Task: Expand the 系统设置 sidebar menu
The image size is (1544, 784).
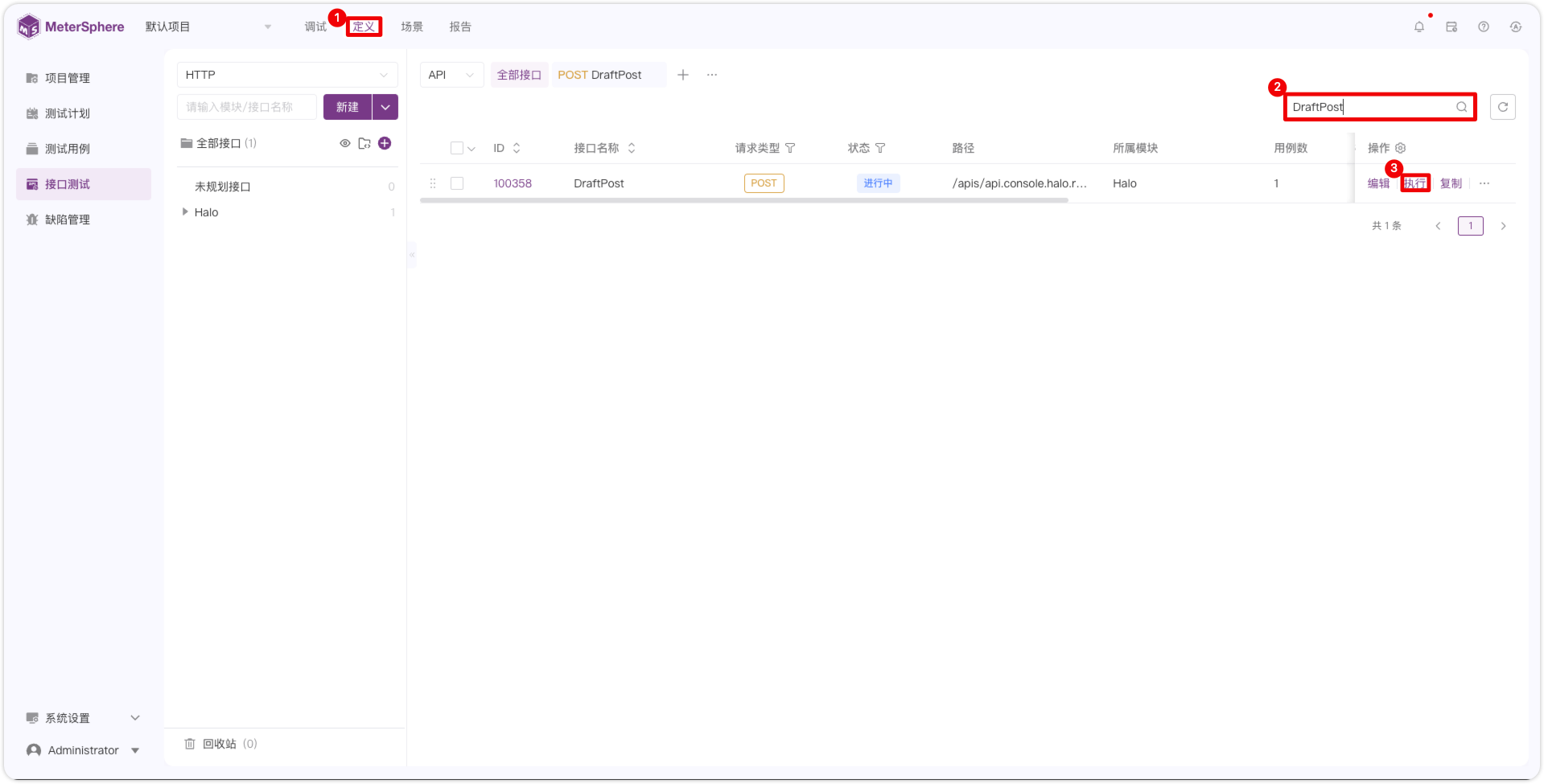Action: [x=83, y=718]
